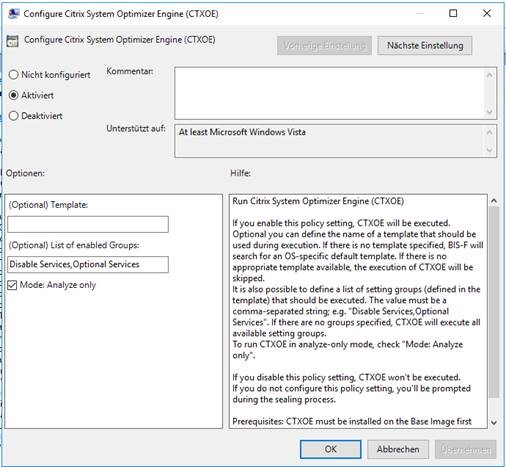Click the Übernehmen button
The height and width of the screenshot is (467, 506).
pos(465,449)
